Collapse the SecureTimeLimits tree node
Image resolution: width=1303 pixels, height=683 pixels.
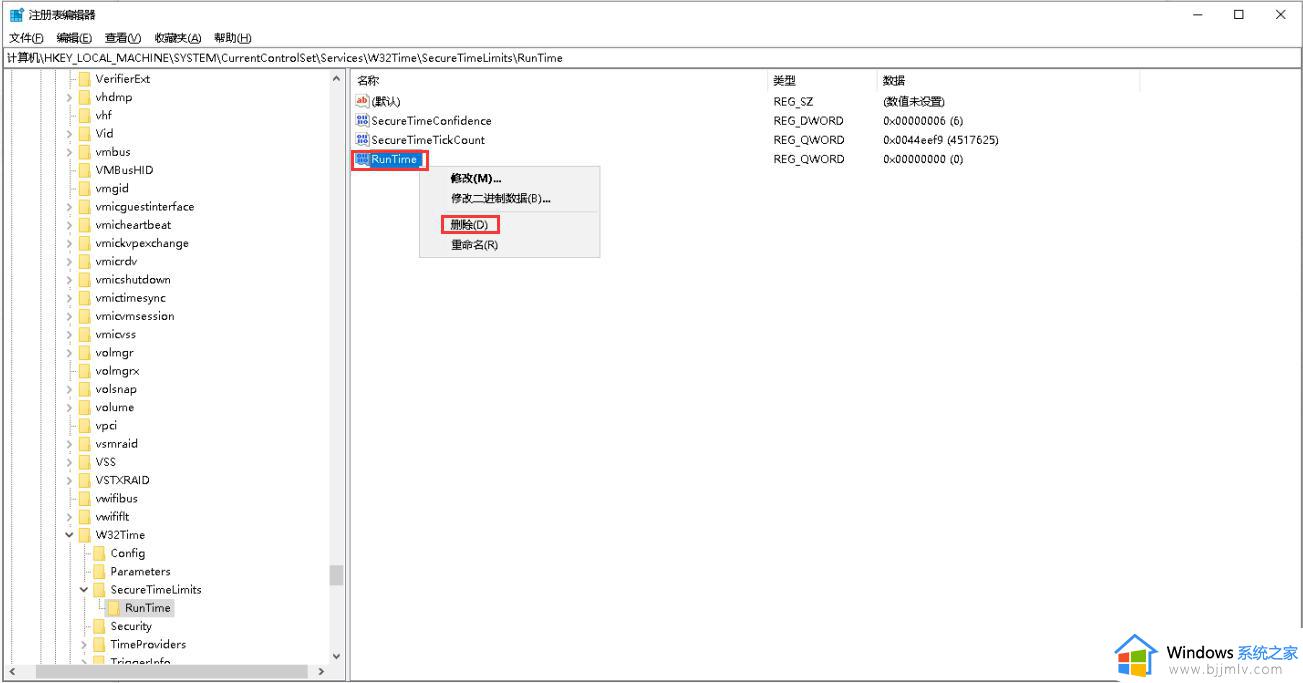coord(85,590)
